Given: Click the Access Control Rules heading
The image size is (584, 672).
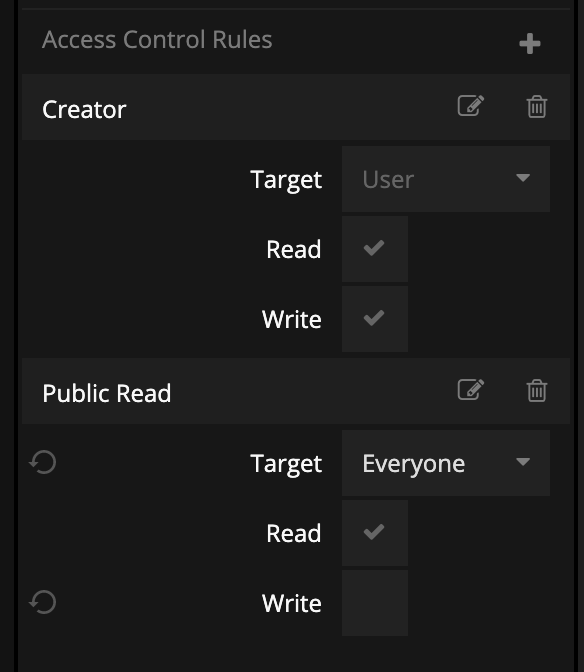Looking at the screenshot, I should (x=157, y=40).
